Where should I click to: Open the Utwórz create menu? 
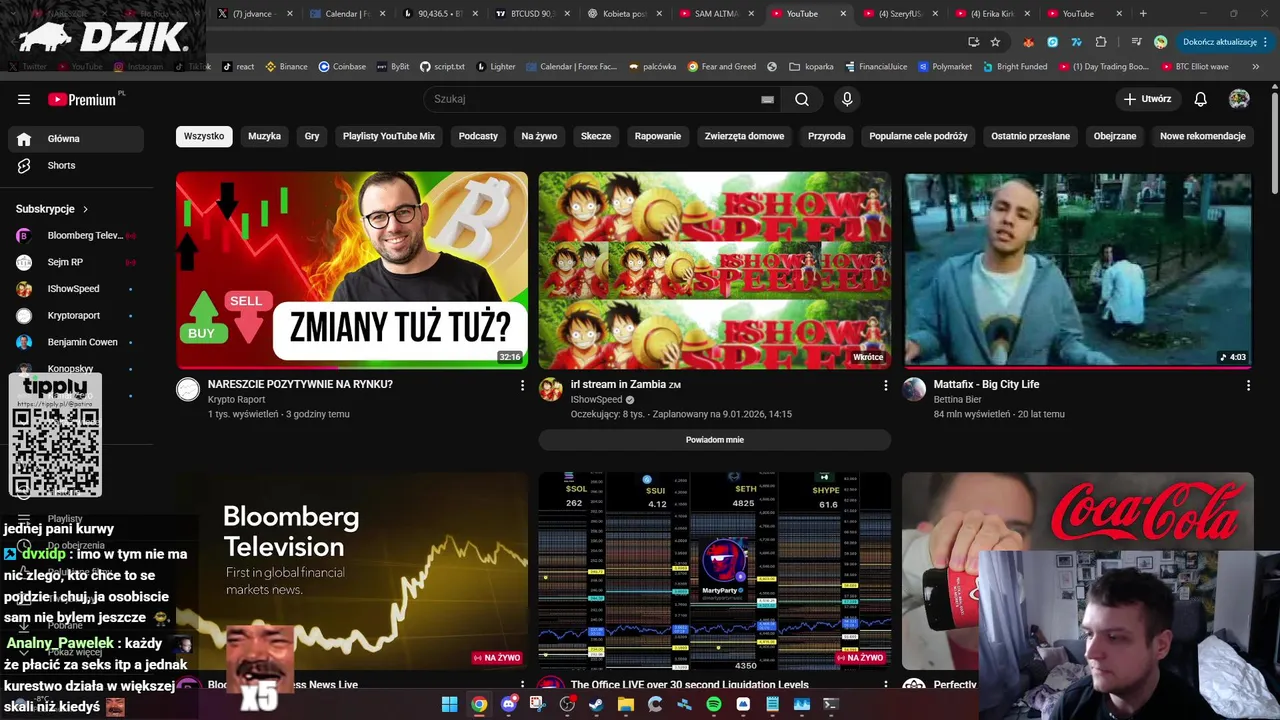(x=1147, y=99)
